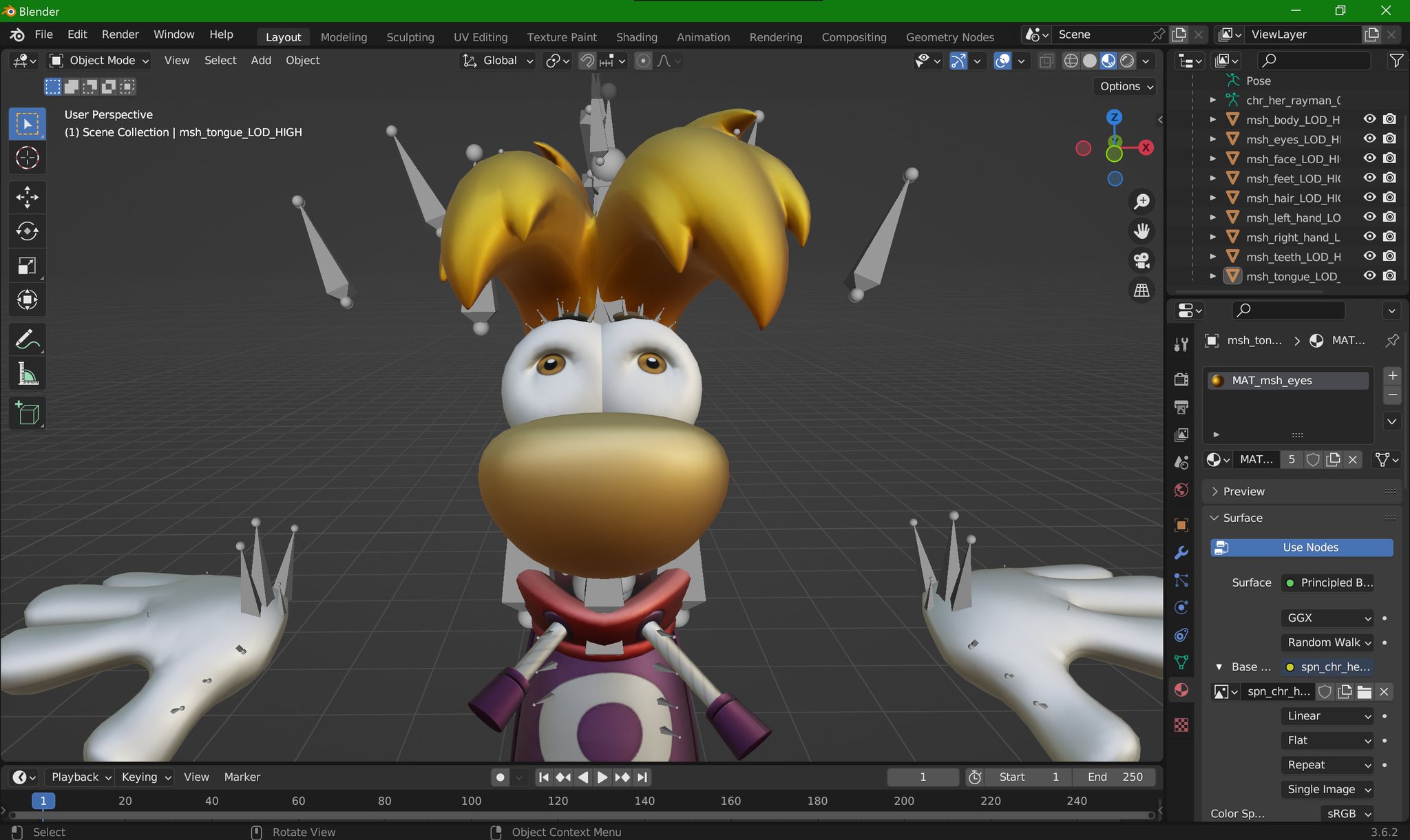Select the Measure tool
Image resolution: width=1410 pixels, height=840 pixels.
click(x=27, y=374)
